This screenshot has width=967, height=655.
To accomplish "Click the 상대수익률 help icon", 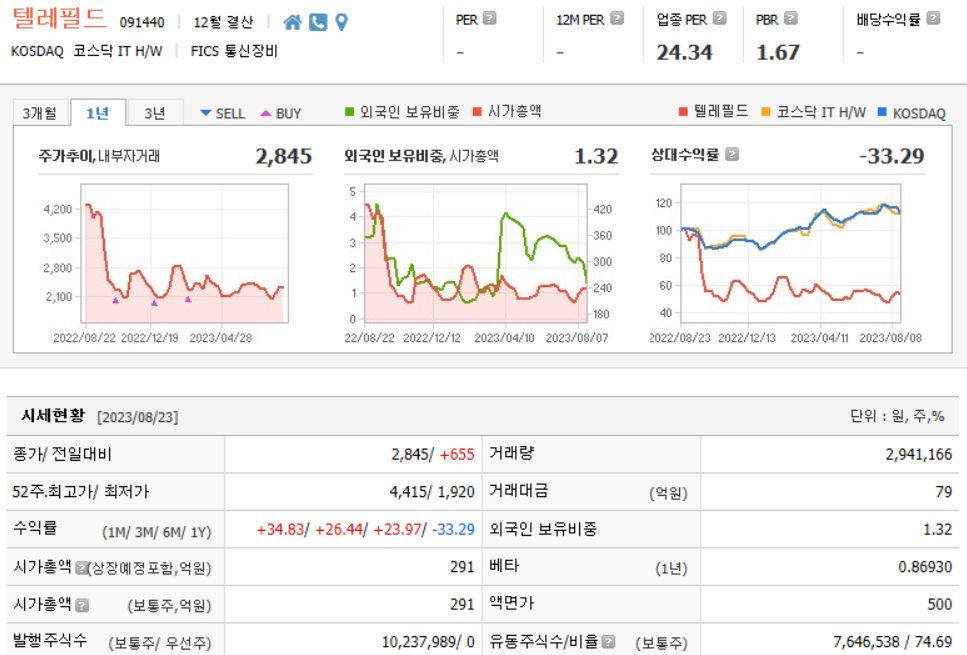I will pos(732,154).
